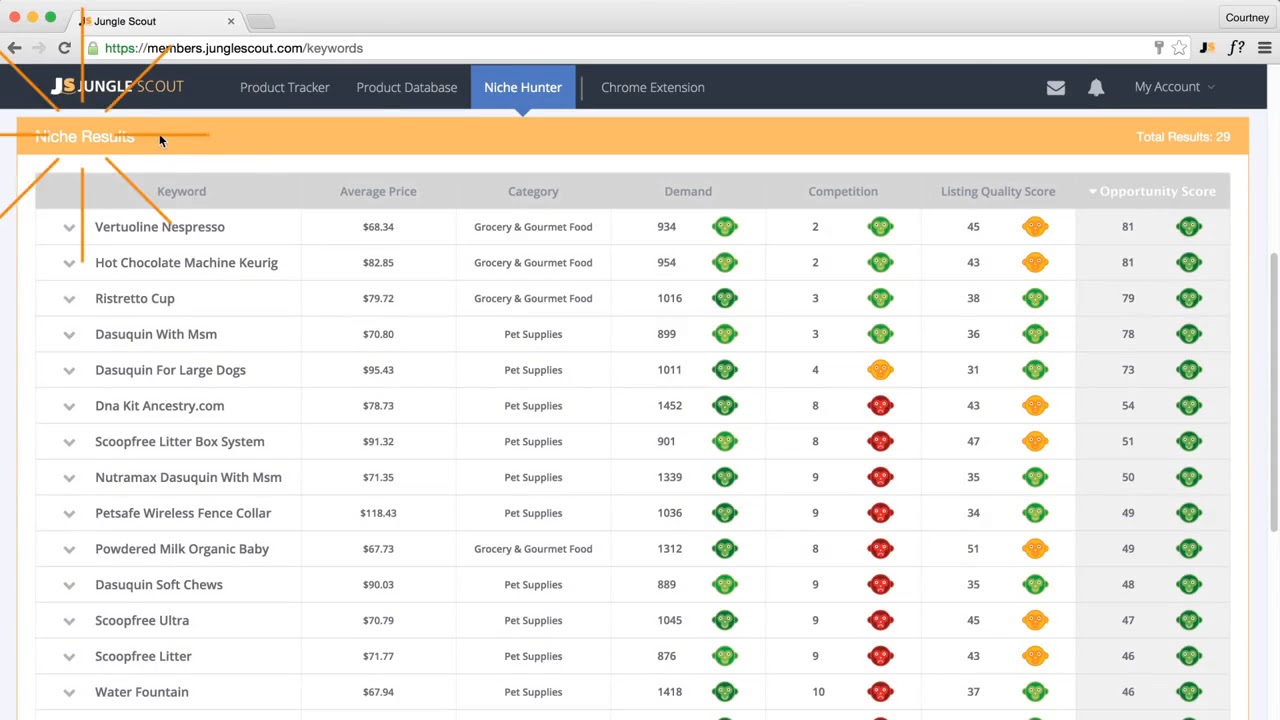This screenshot has width=1280, height=720.
Task: Click the page vertical scrollbar thumb
Action: coord(1272,392)
